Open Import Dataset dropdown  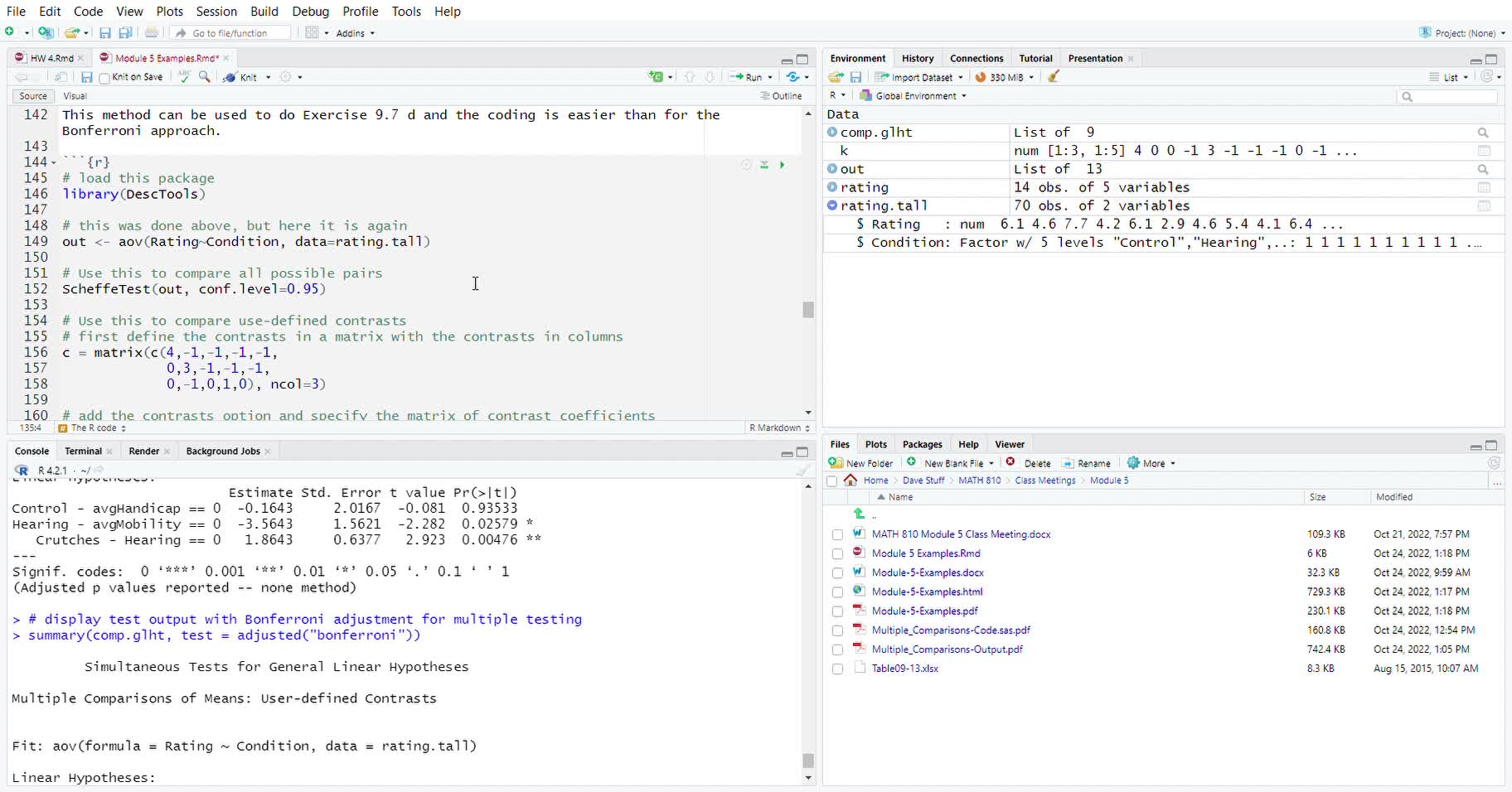pyautogui.click(x=919, y=77)
